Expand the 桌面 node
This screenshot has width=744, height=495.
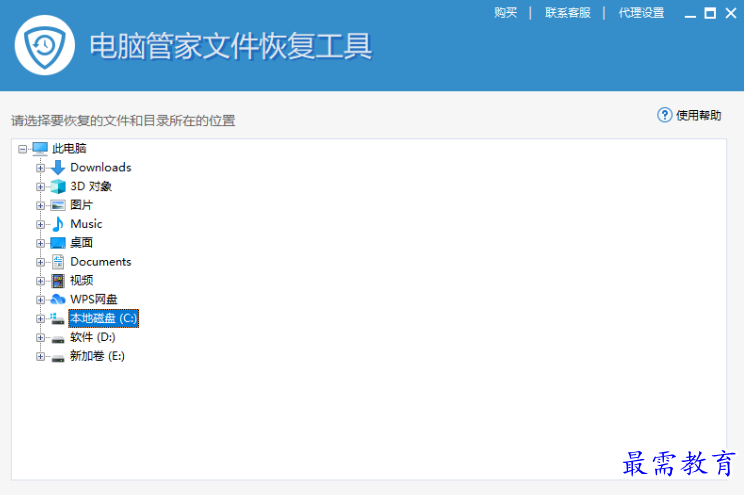[40, 243]
